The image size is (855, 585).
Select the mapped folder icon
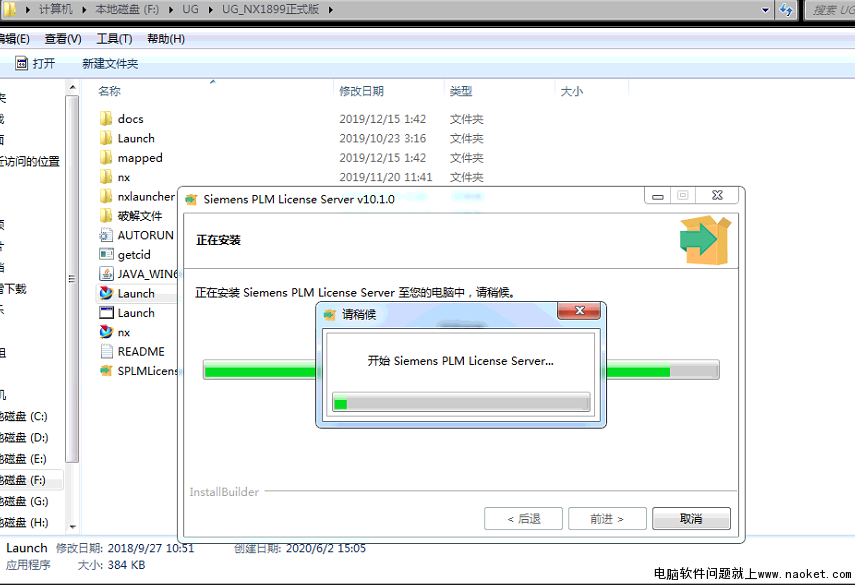click(106, 158)
